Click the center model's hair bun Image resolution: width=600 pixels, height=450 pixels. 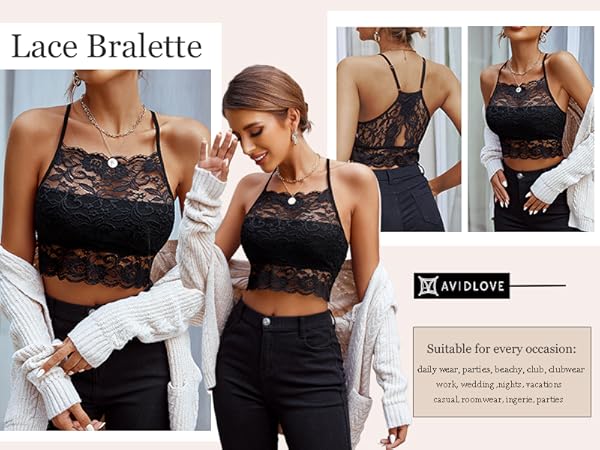(304, 115)
